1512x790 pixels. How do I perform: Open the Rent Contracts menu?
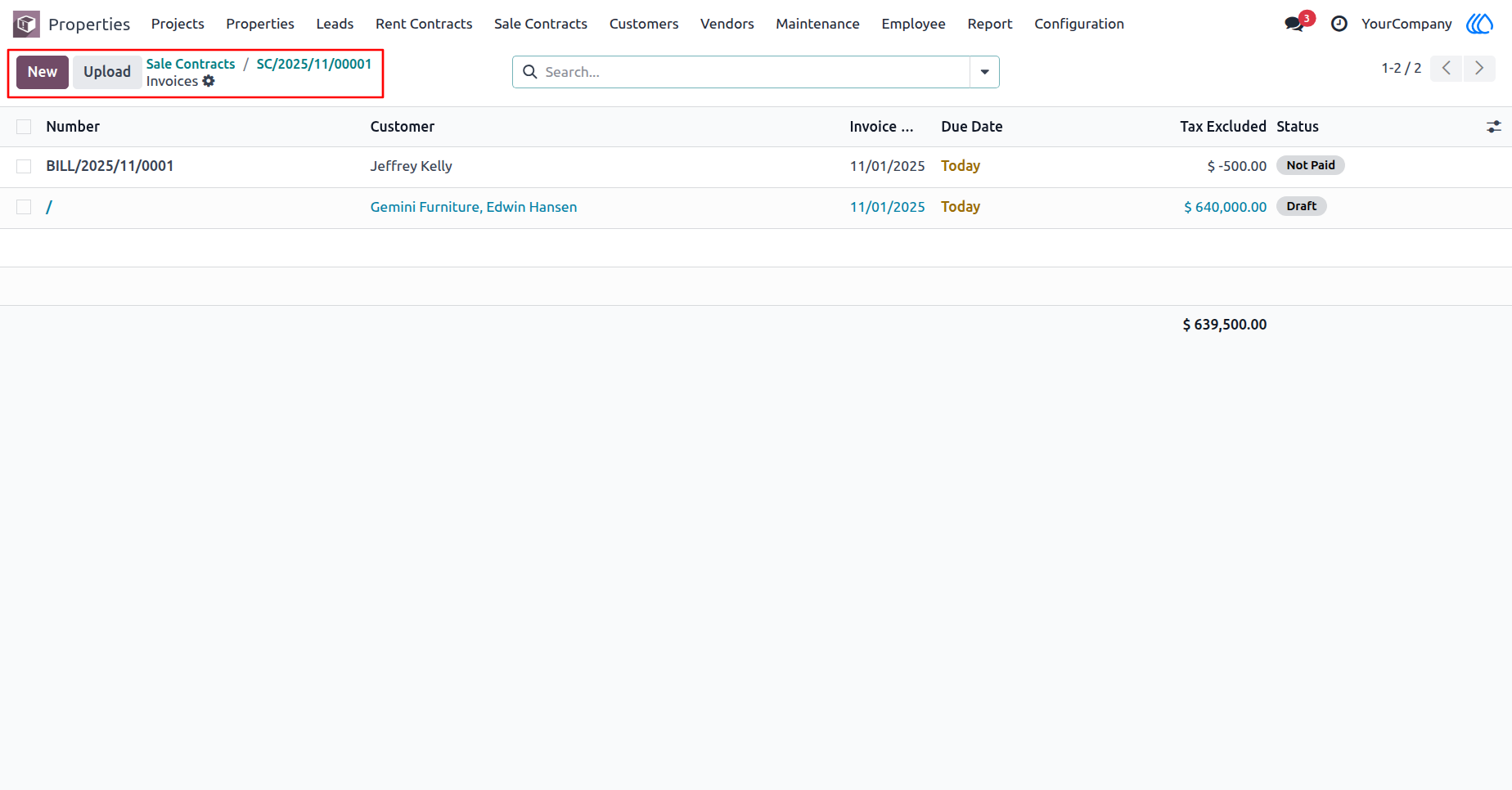424,24
